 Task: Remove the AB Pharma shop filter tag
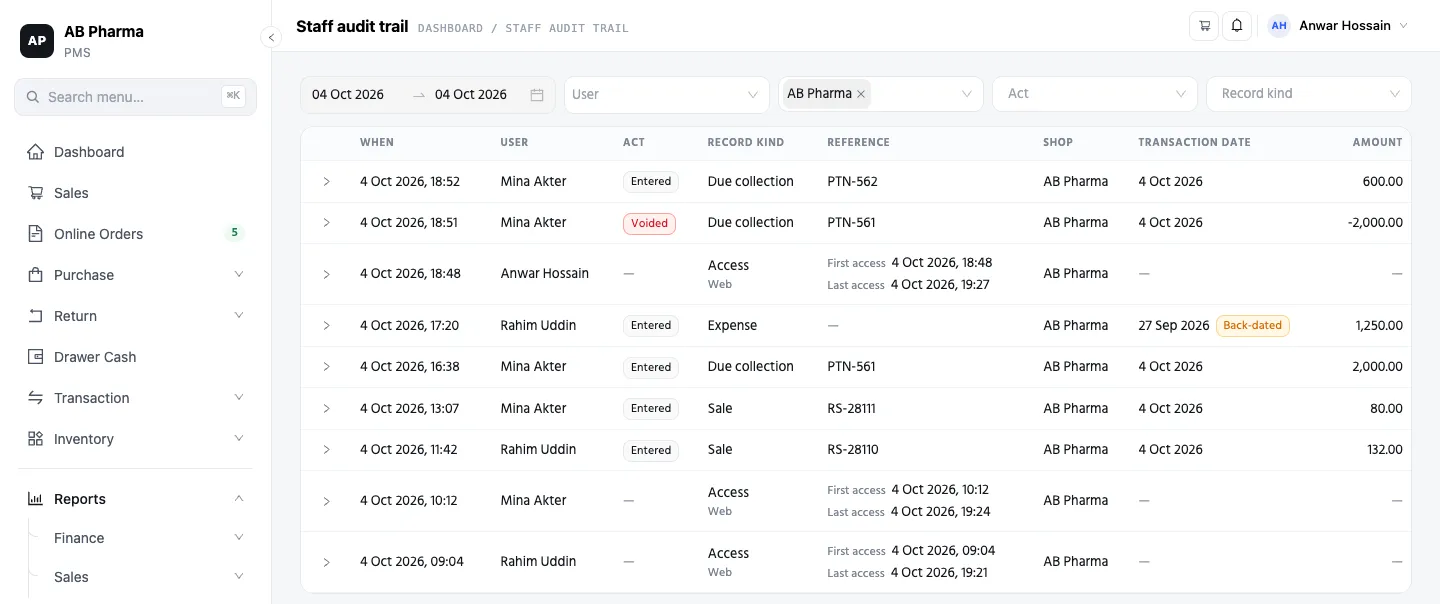point(860,94)
